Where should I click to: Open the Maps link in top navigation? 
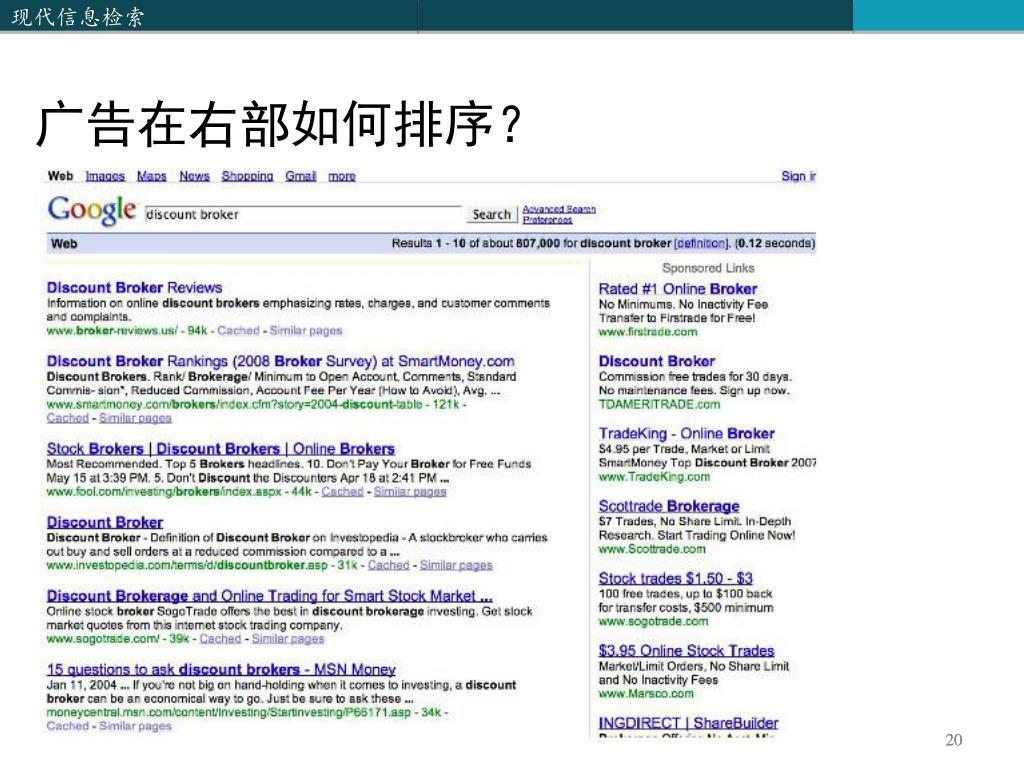[x=152, y=176]
